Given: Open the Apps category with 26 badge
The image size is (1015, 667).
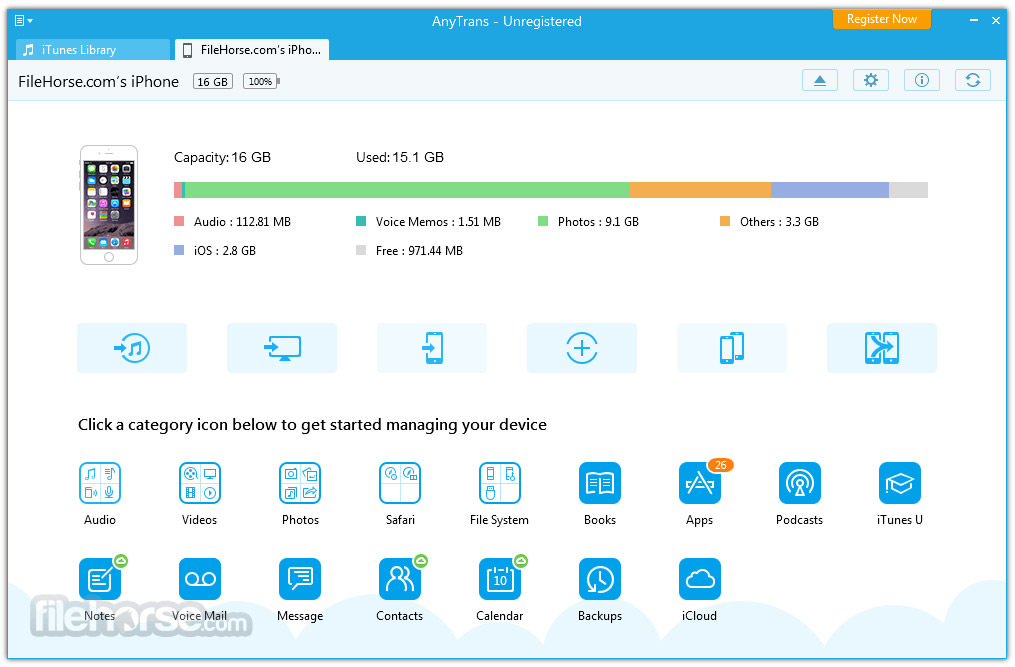Looking at the screenshot, I should [x=700, y=483].
